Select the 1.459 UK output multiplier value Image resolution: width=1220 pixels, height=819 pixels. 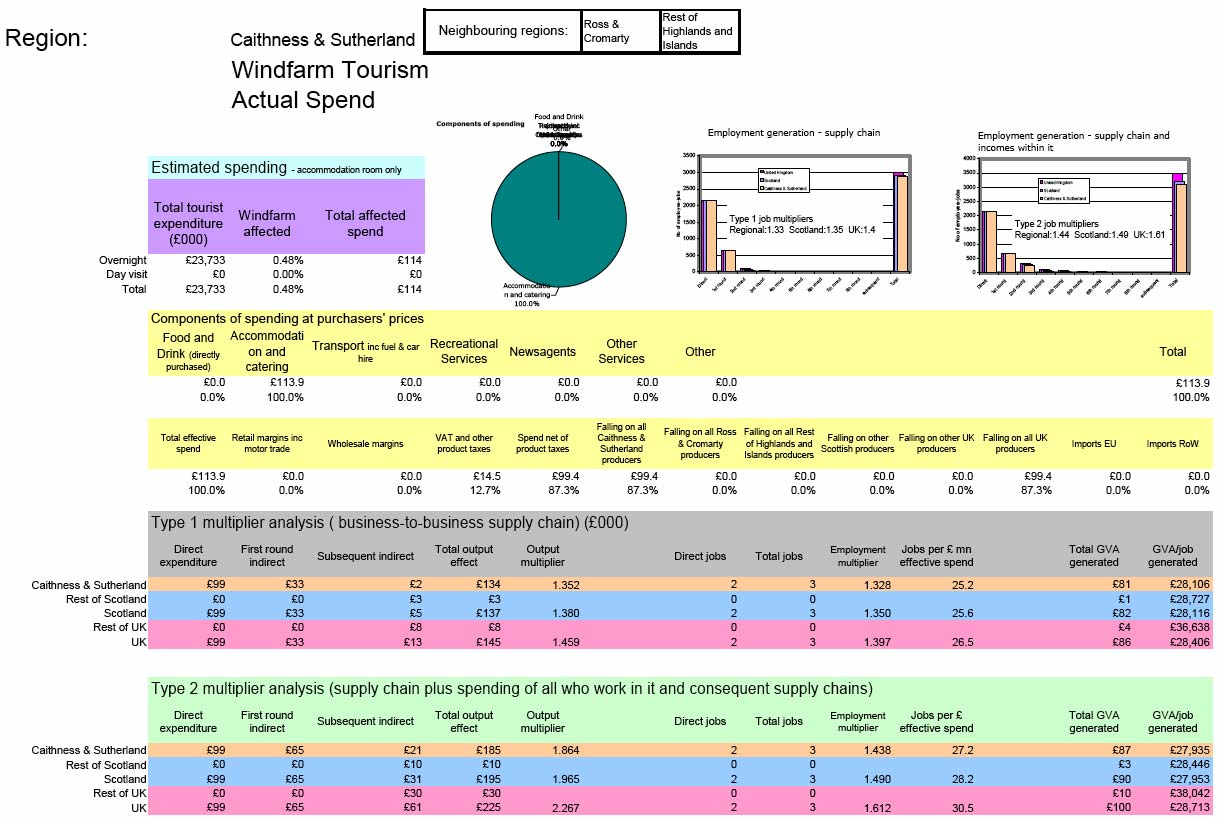click(x=564, y=642)
